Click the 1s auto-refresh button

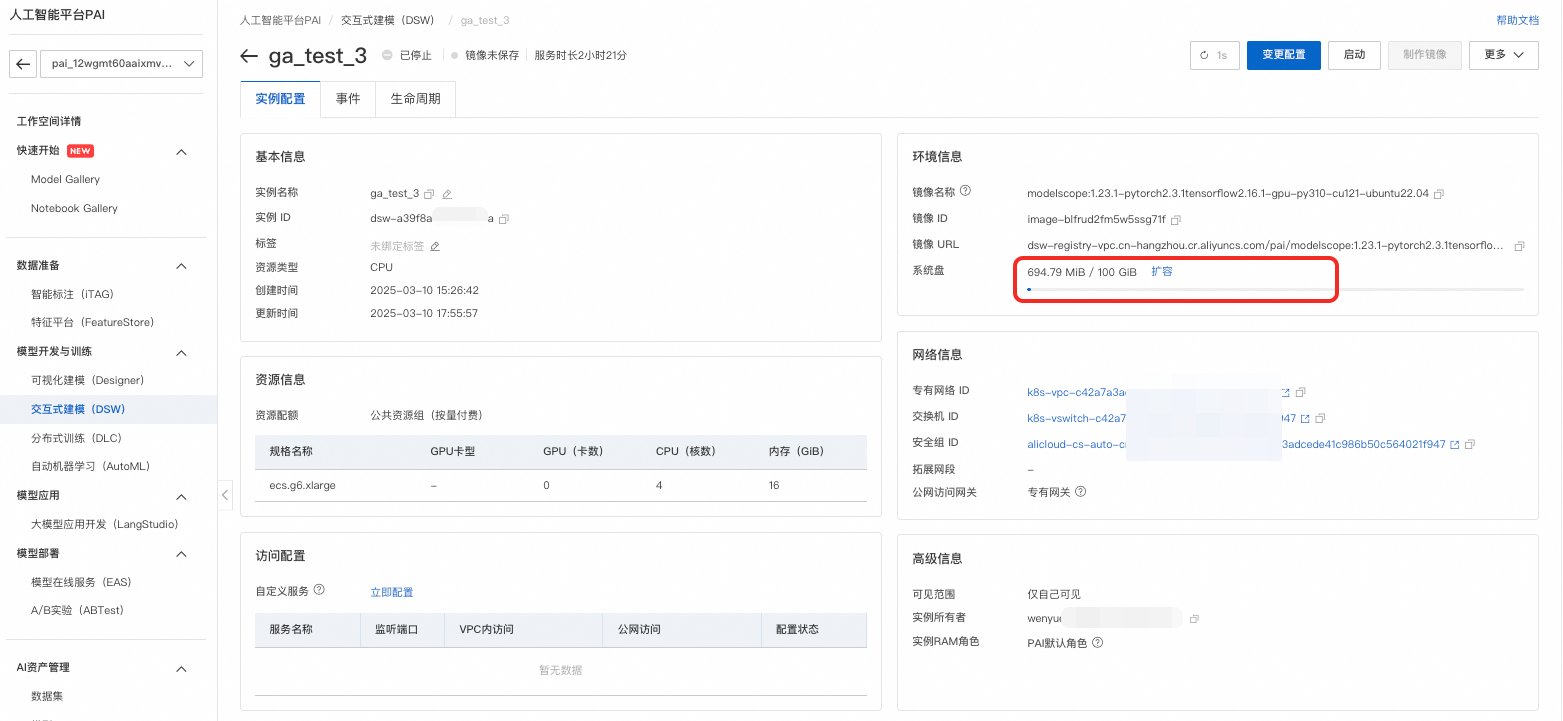pos(1215,55)
